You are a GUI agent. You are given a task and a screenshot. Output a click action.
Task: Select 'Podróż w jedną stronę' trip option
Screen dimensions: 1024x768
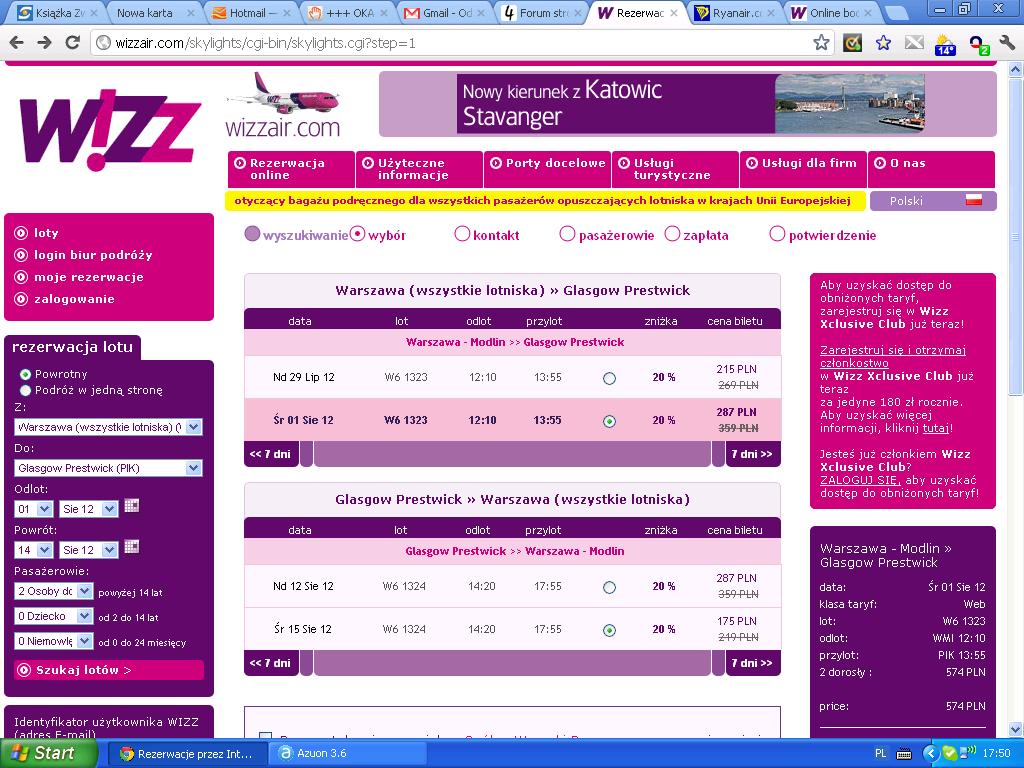(x=25, y=391)
